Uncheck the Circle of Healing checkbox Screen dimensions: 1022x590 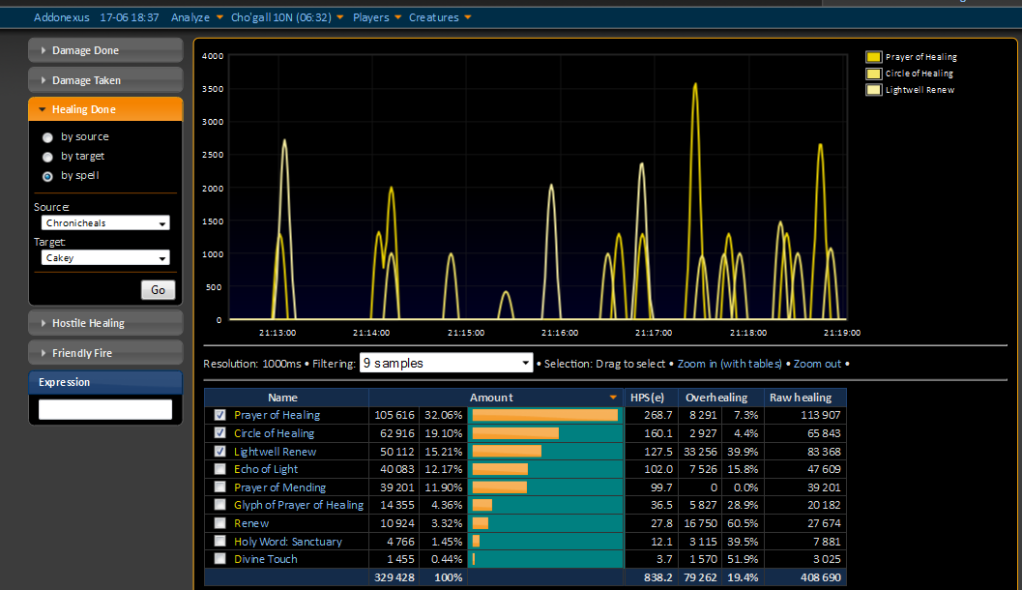click(220, 433)
